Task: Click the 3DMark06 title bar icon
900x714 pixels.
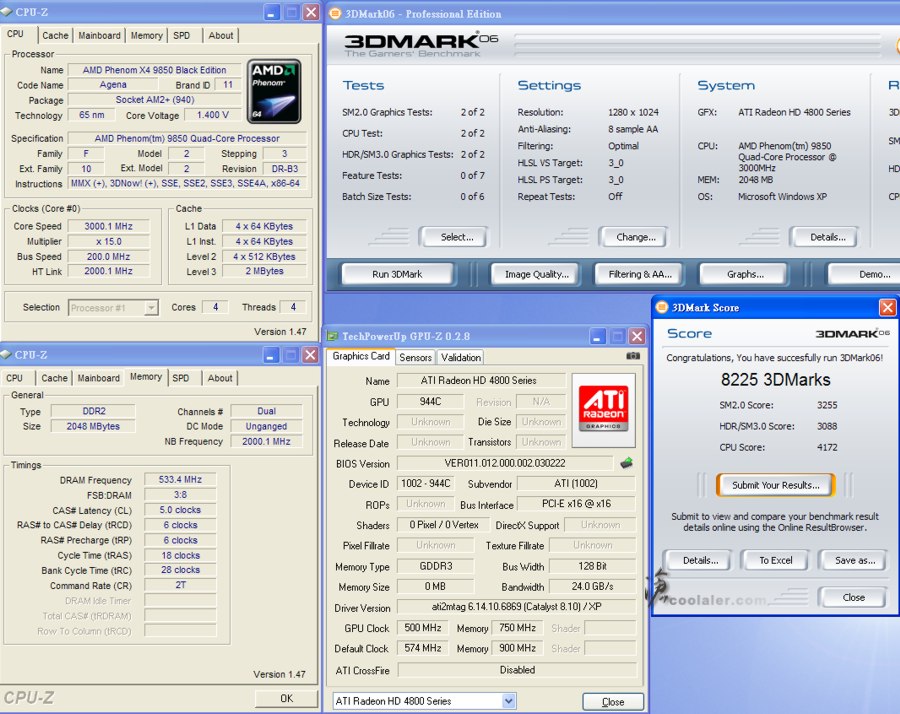Action: tap(335, 13)
